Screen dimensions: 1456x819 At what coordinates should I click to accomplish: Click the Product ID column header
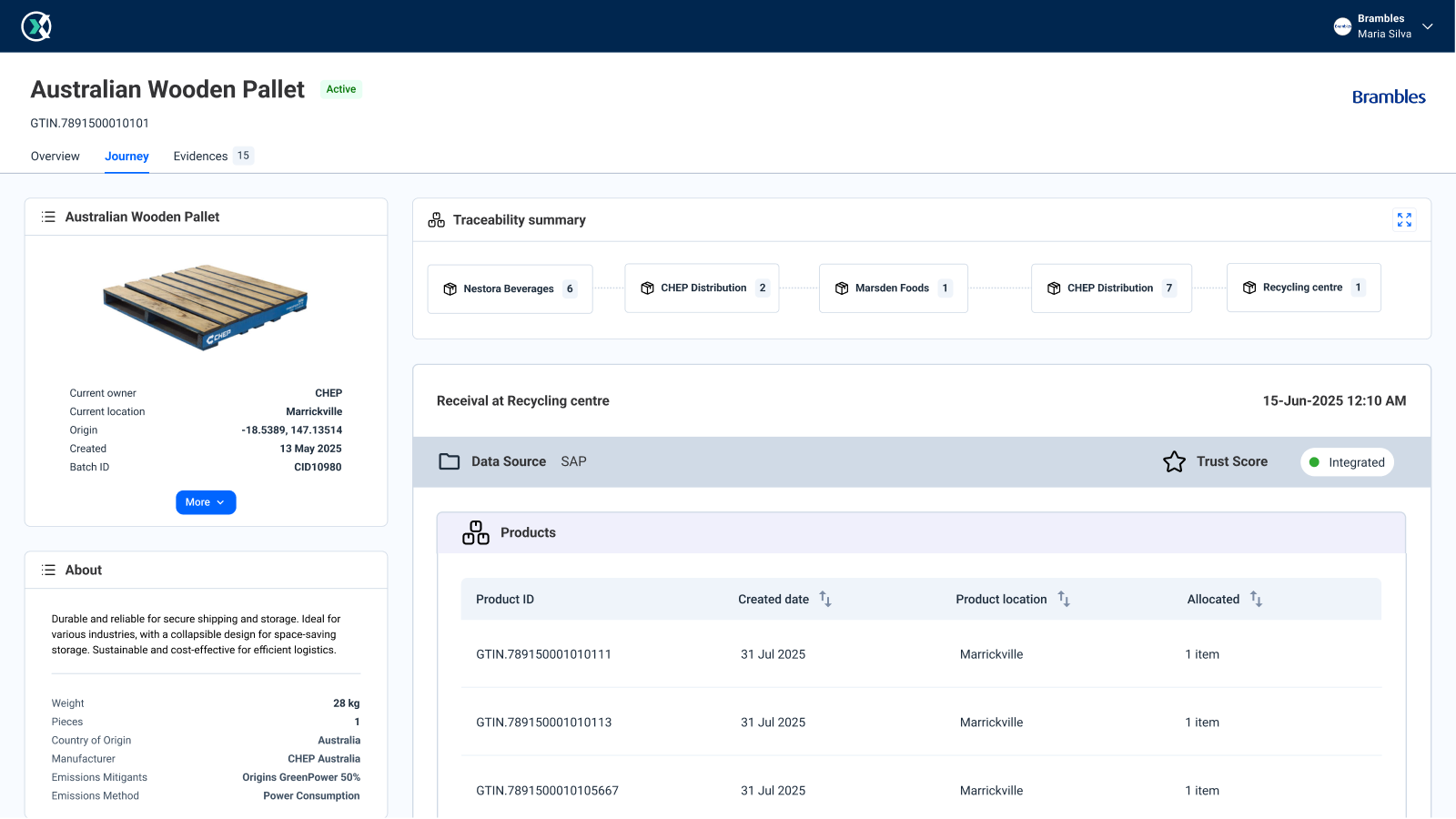505,599
